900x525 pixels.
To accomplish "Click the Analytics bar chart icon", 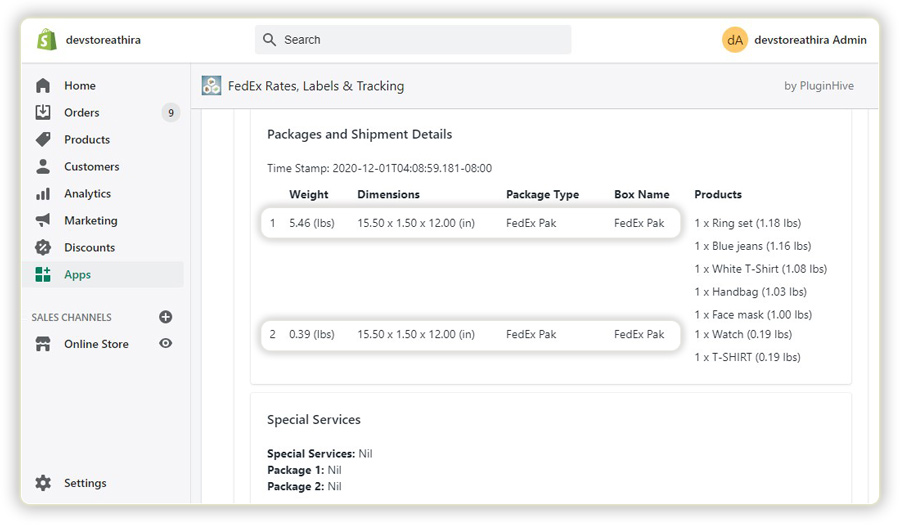I will 42,193.
